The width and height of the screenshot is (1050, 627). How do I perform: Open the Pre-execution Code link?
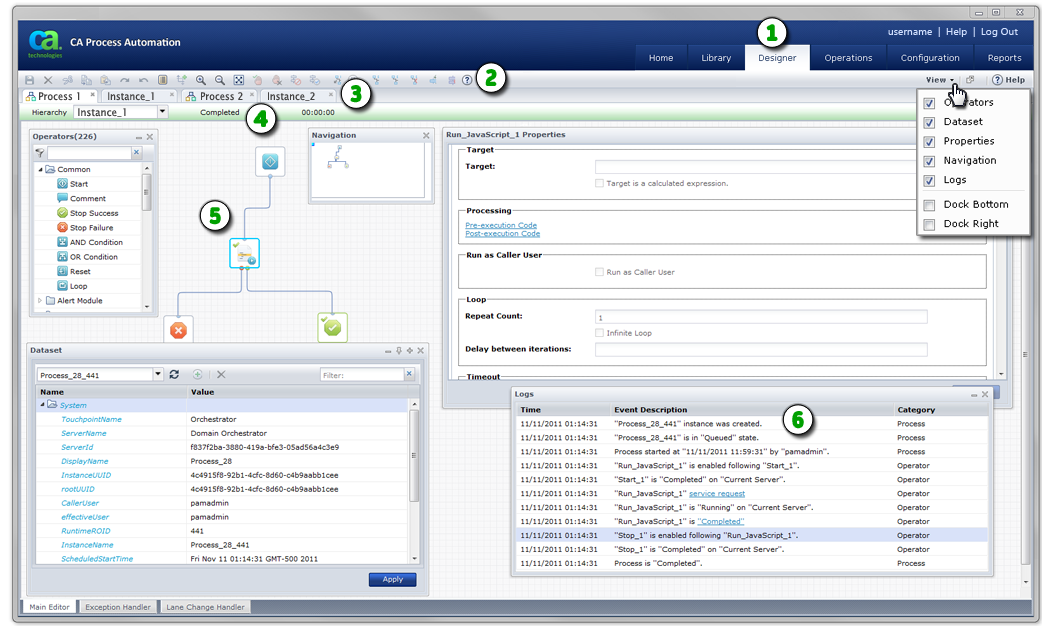pyautogui.click(x=501, y=224)
